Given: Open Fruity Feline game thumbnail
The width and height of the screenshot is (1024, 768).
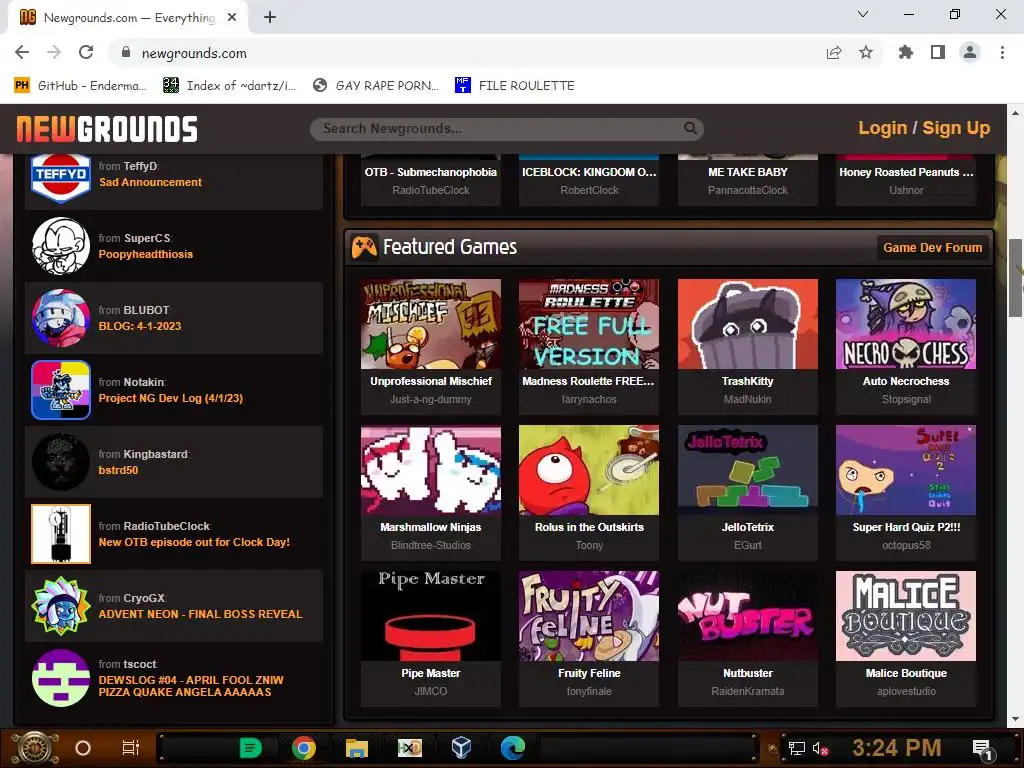Looking at the screenshot, I should [589, 616].
